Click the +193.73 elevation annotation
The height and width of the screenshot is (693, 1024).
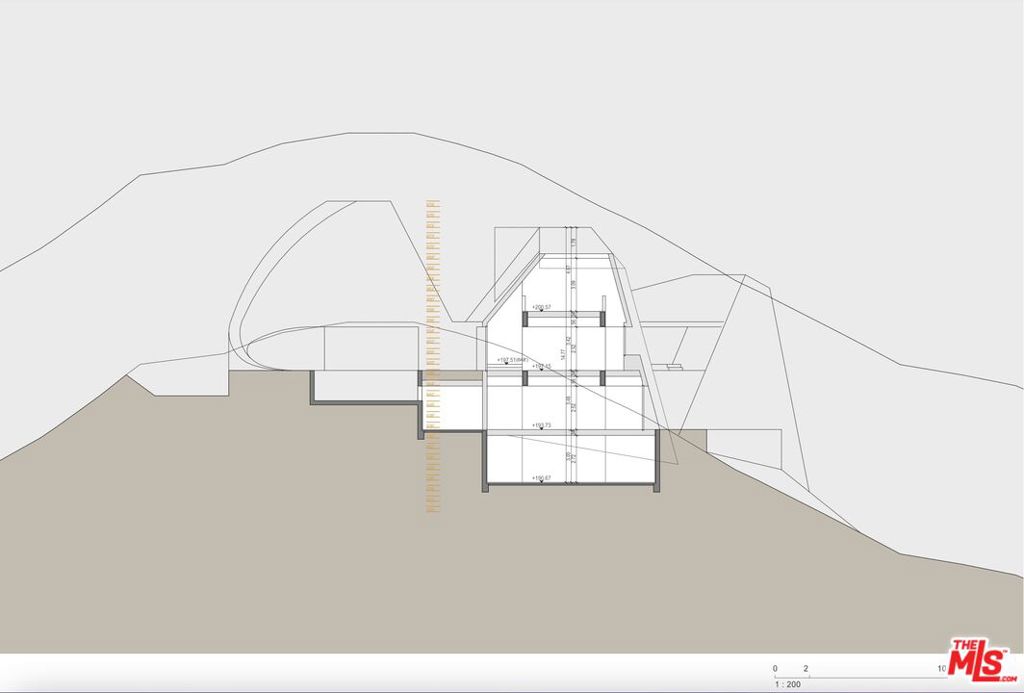(540, 423)
